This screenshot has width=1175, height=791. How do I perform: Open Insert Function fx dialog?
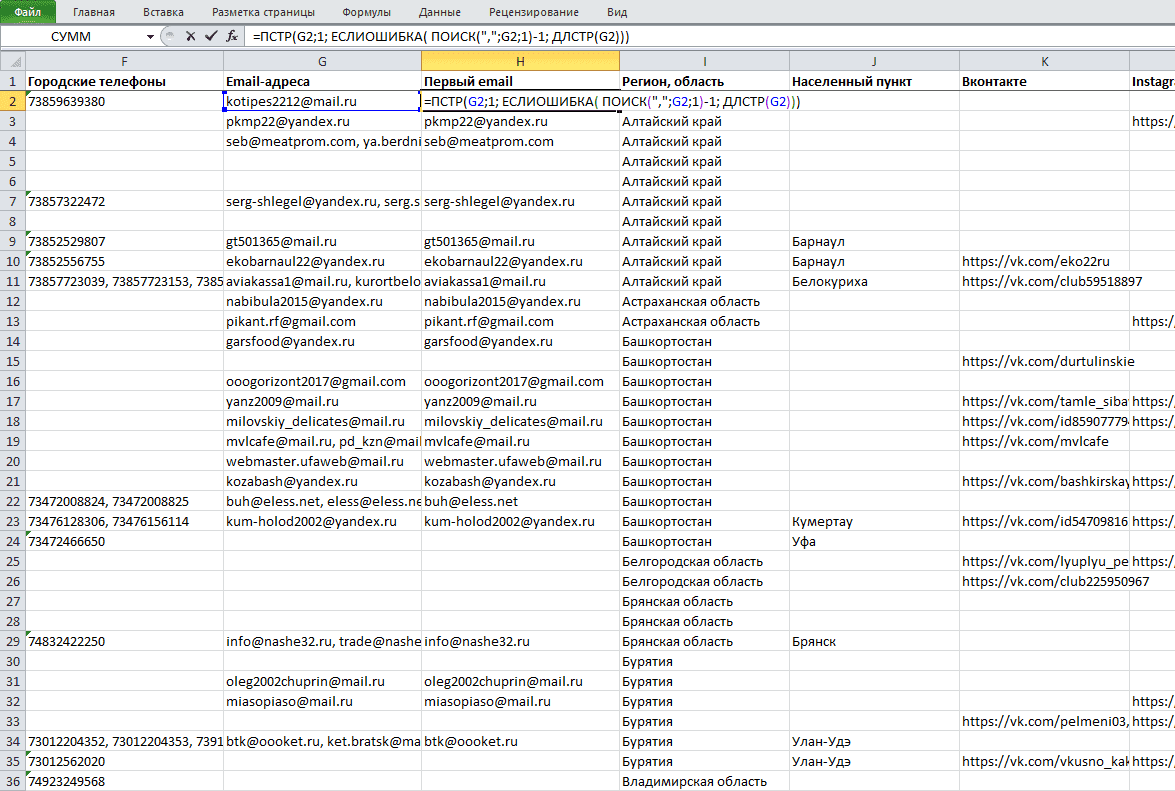coord(232,36)
